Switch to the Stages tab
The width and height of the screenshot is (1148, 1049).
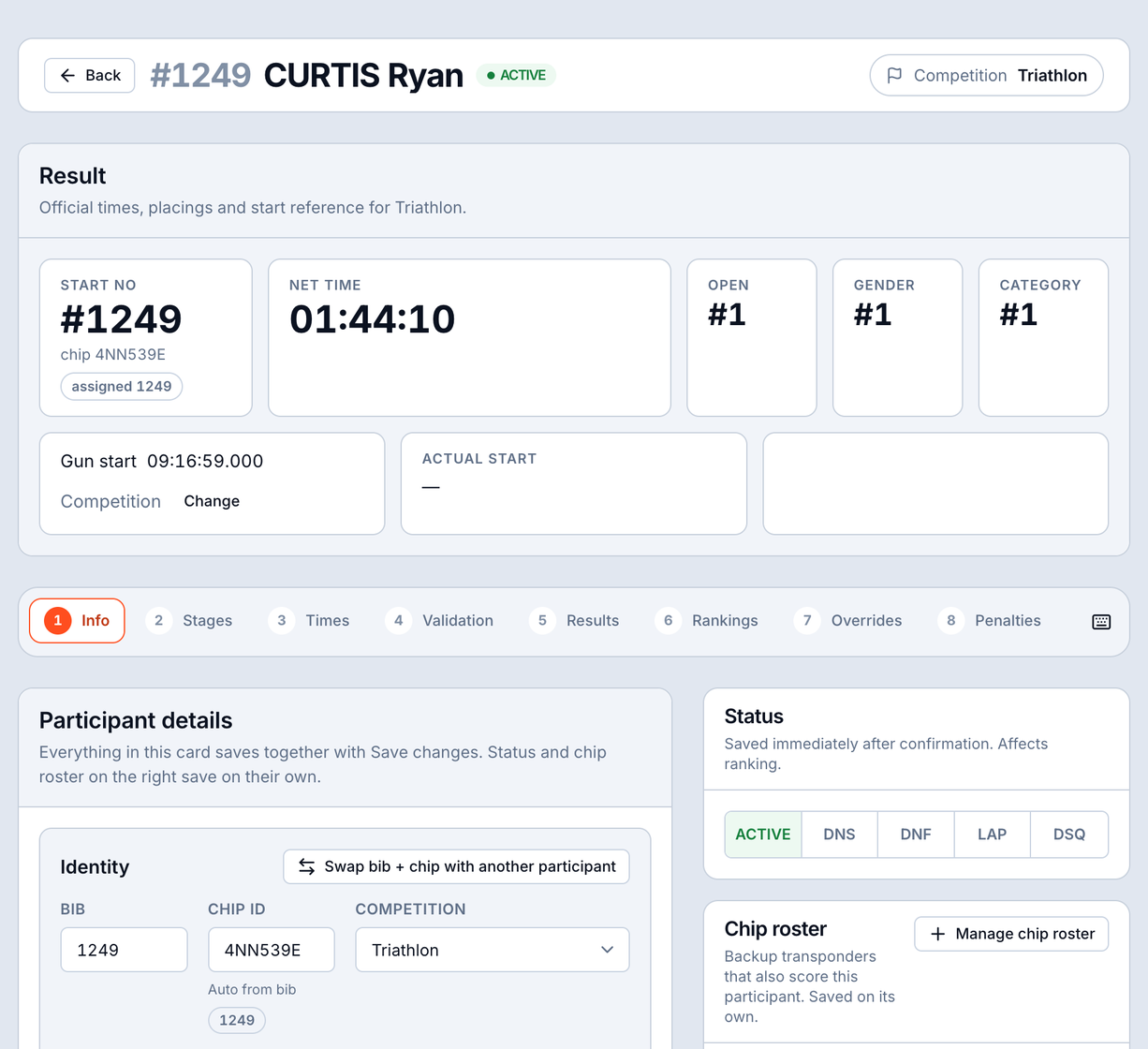pos(189,621)
